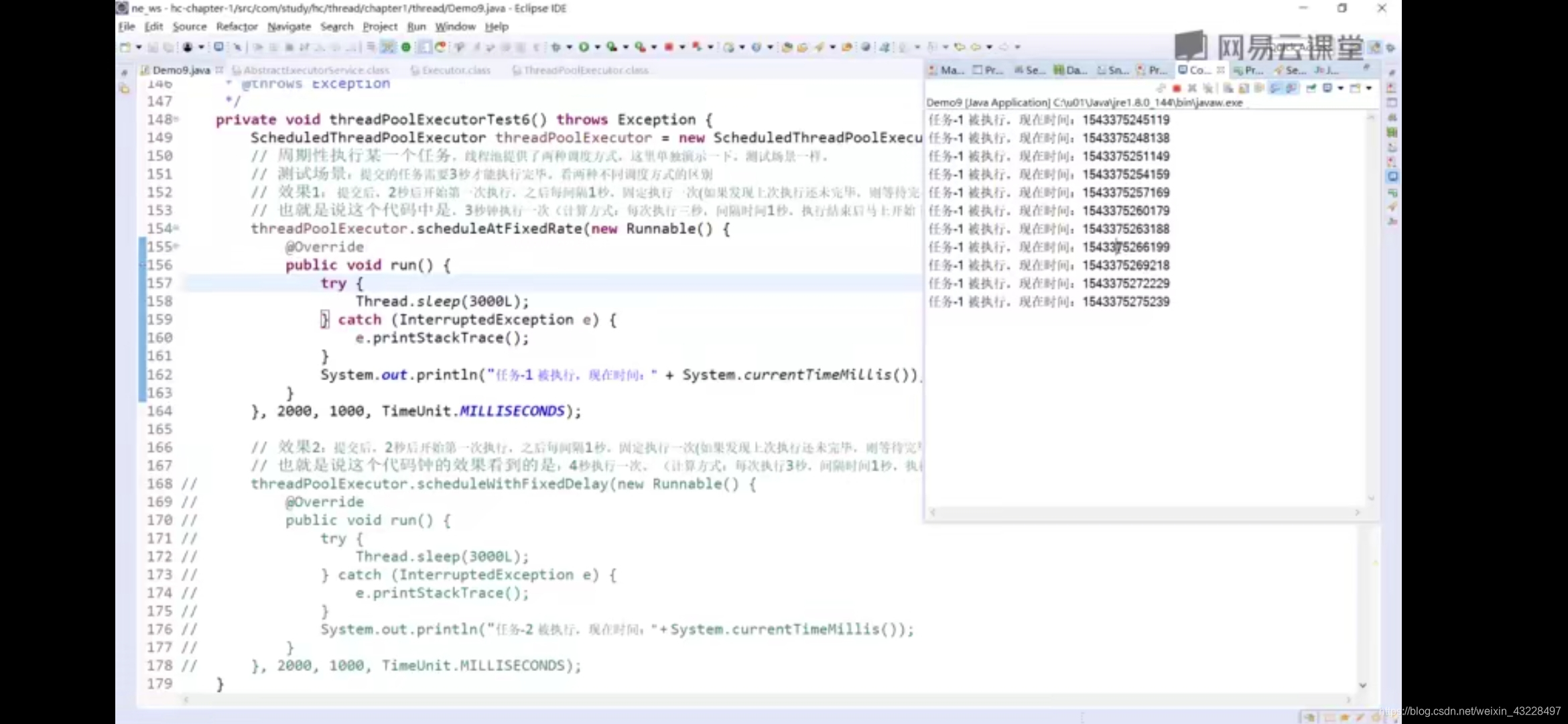1568x724 pixels.
Task: Toggle Mark Occurrences in the toolbar
Action: [387, 47]
